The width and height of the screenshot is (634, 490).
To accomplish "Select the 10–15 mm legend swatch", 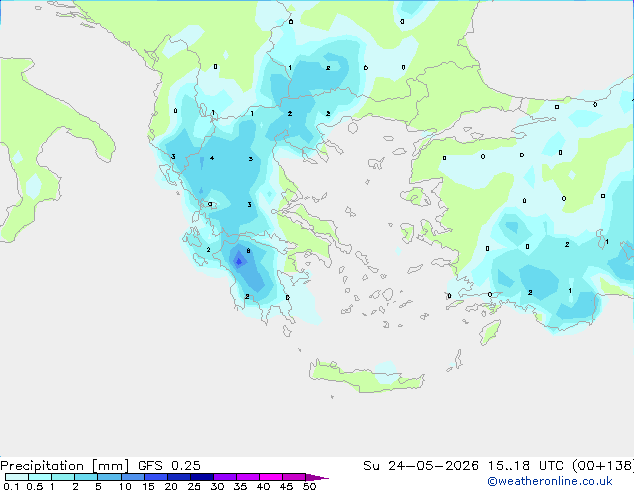I will 132,477.
